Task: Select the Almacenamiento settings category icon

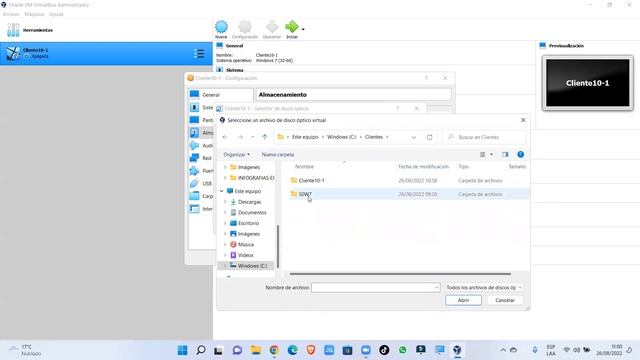Action: pyautogui.click(x=195, y=133)
